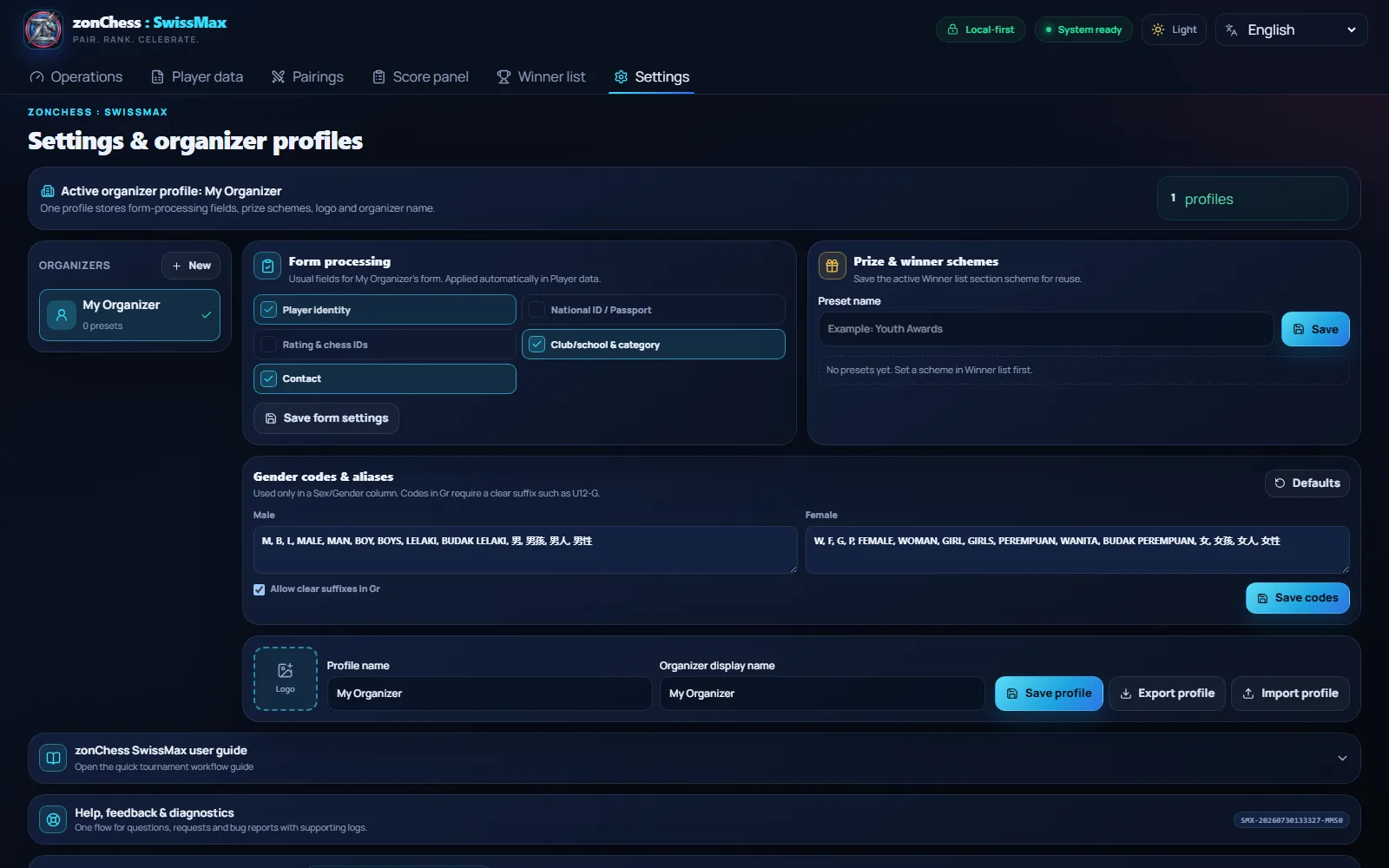Select the Settings tab

(x=651, y=77)
